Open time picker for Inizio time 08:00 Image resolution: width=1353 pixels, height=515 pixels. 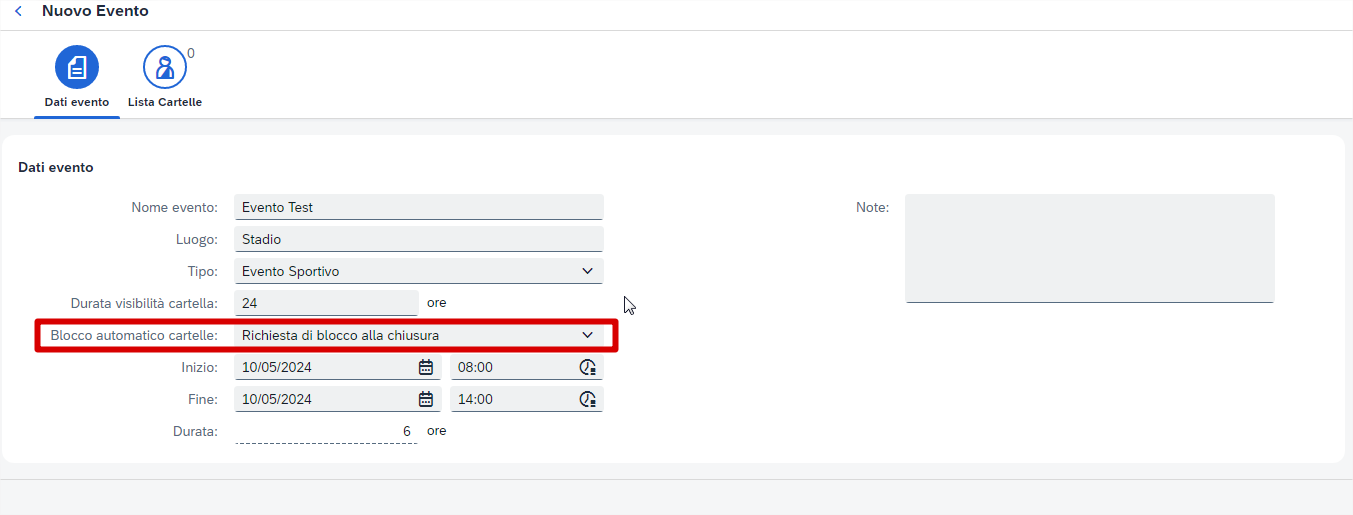tap(588, 367)
